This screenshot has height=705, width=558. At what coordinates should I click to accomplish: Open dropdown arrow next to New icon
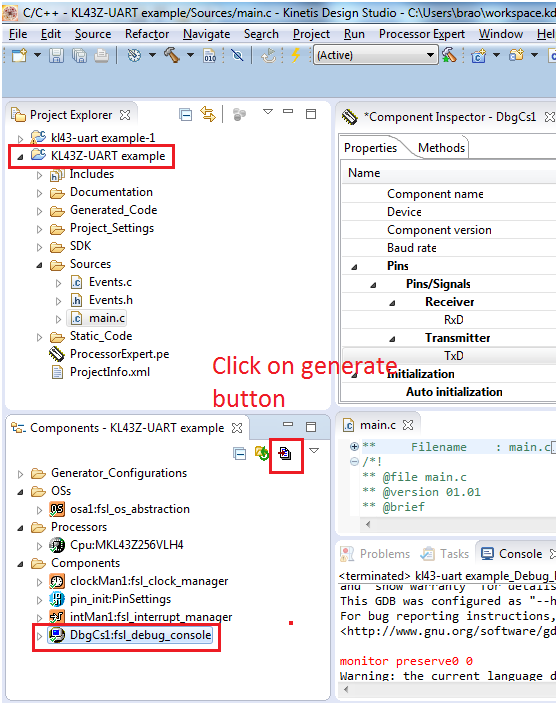click(x=37, y=55)
